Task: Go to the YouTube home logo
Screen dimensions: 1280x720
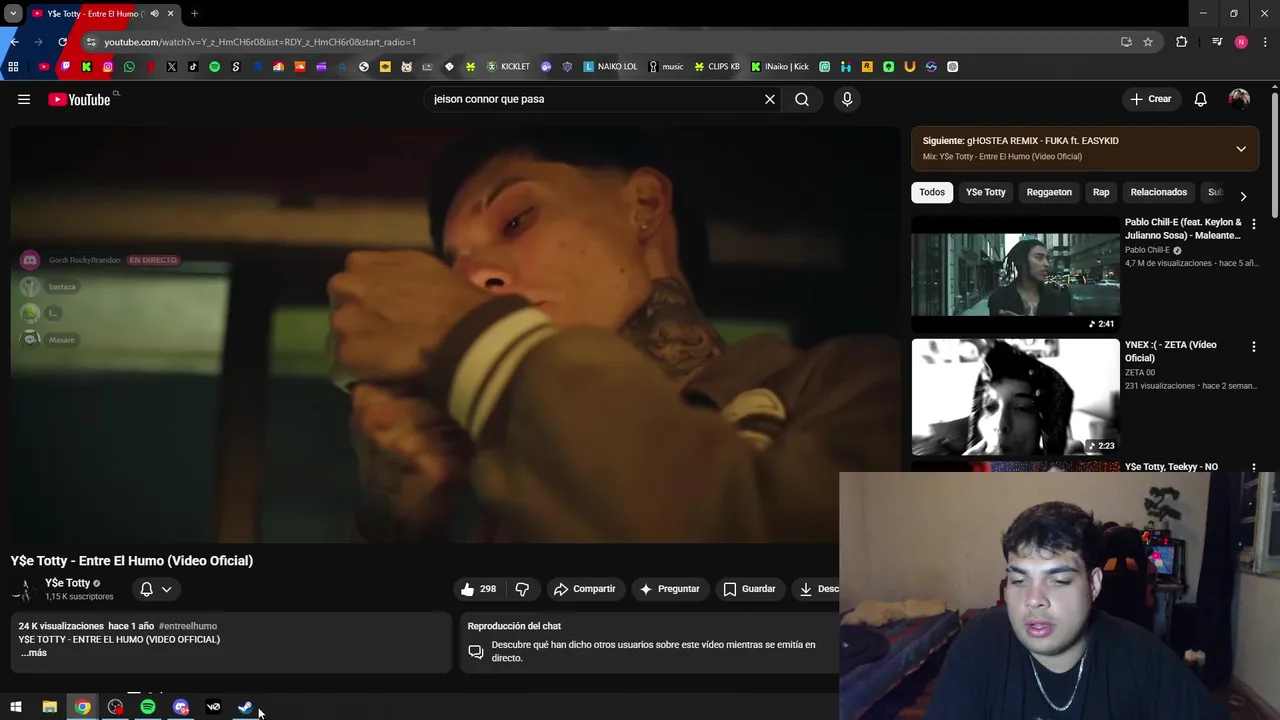Action: (79, 99)
